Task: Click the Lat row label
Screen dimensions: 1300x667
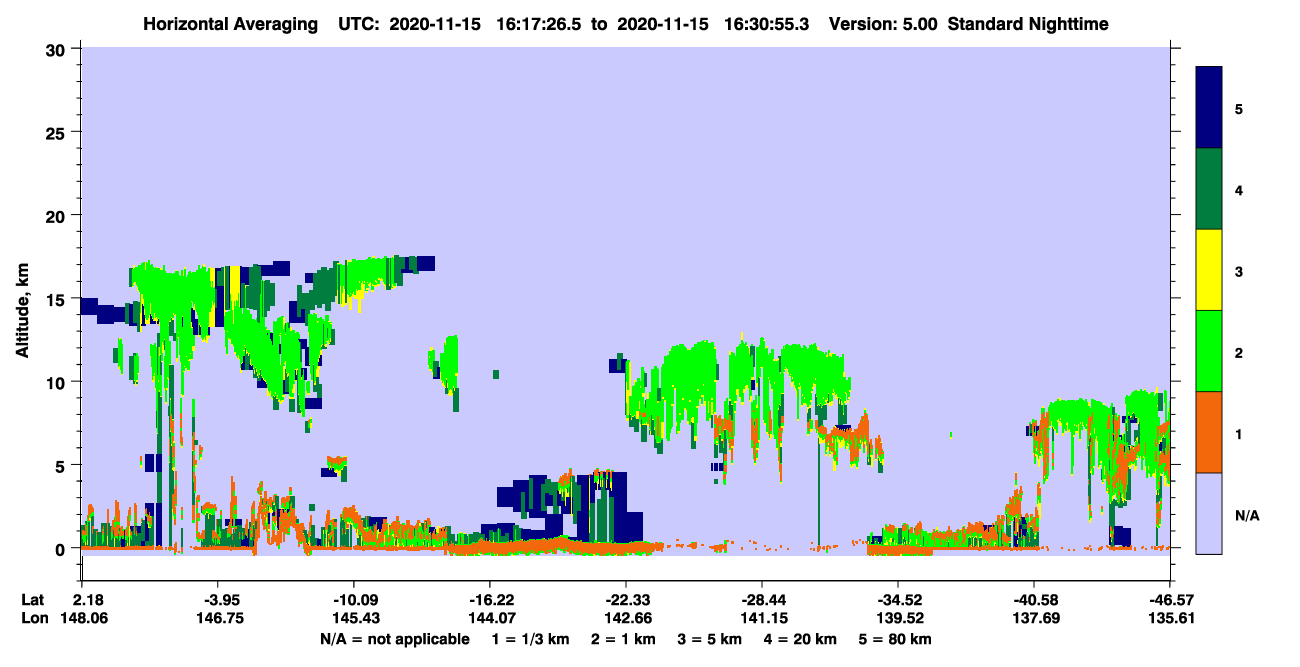Action: coord(33,600)
